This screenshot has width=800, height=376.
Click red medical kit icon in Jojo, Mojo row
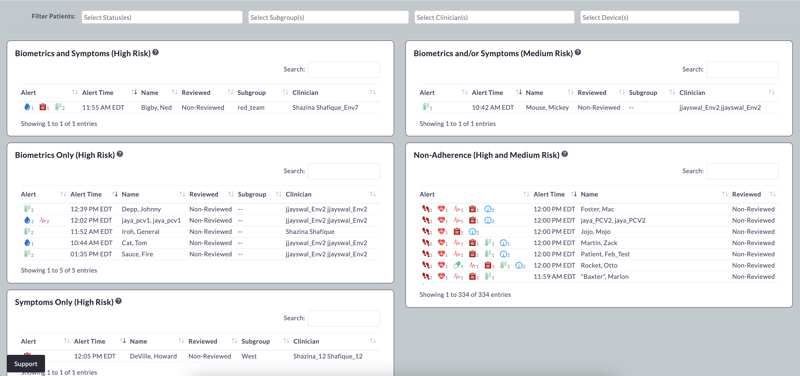tap(457, 232)
